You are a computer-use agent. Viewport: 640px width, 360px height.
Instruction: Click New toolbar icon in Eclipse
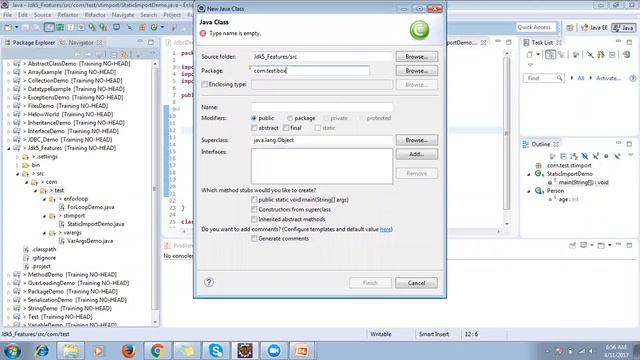pos(8,27)
